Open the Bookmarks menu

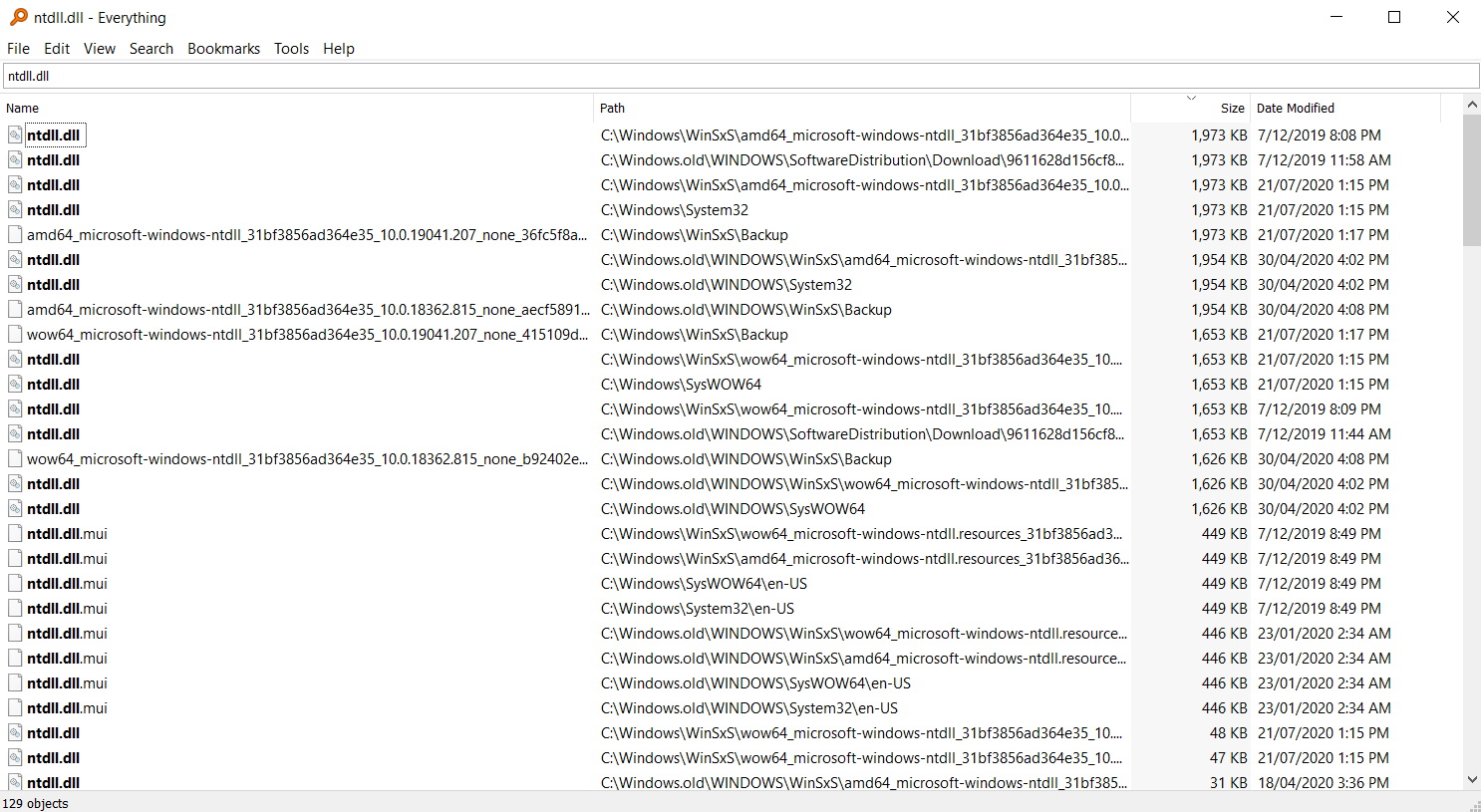click(x=223, y=48)
